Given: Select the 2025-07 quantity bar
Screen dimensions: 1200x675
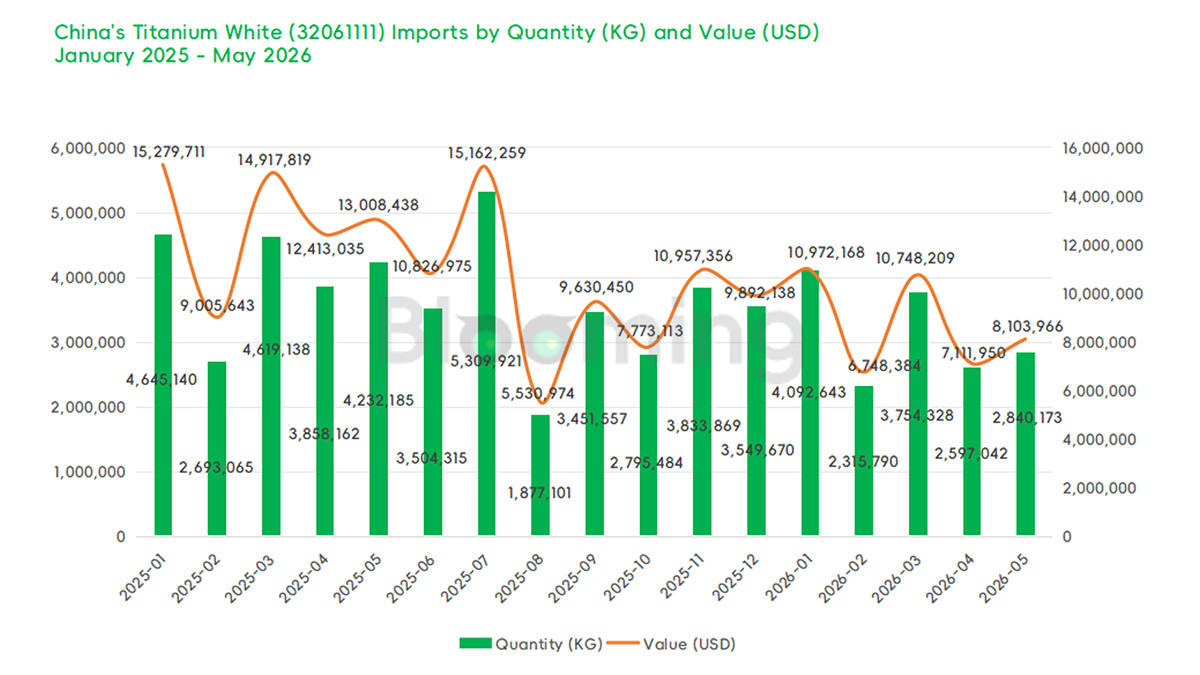Looking at the screenshot, I should coord(487,364).
